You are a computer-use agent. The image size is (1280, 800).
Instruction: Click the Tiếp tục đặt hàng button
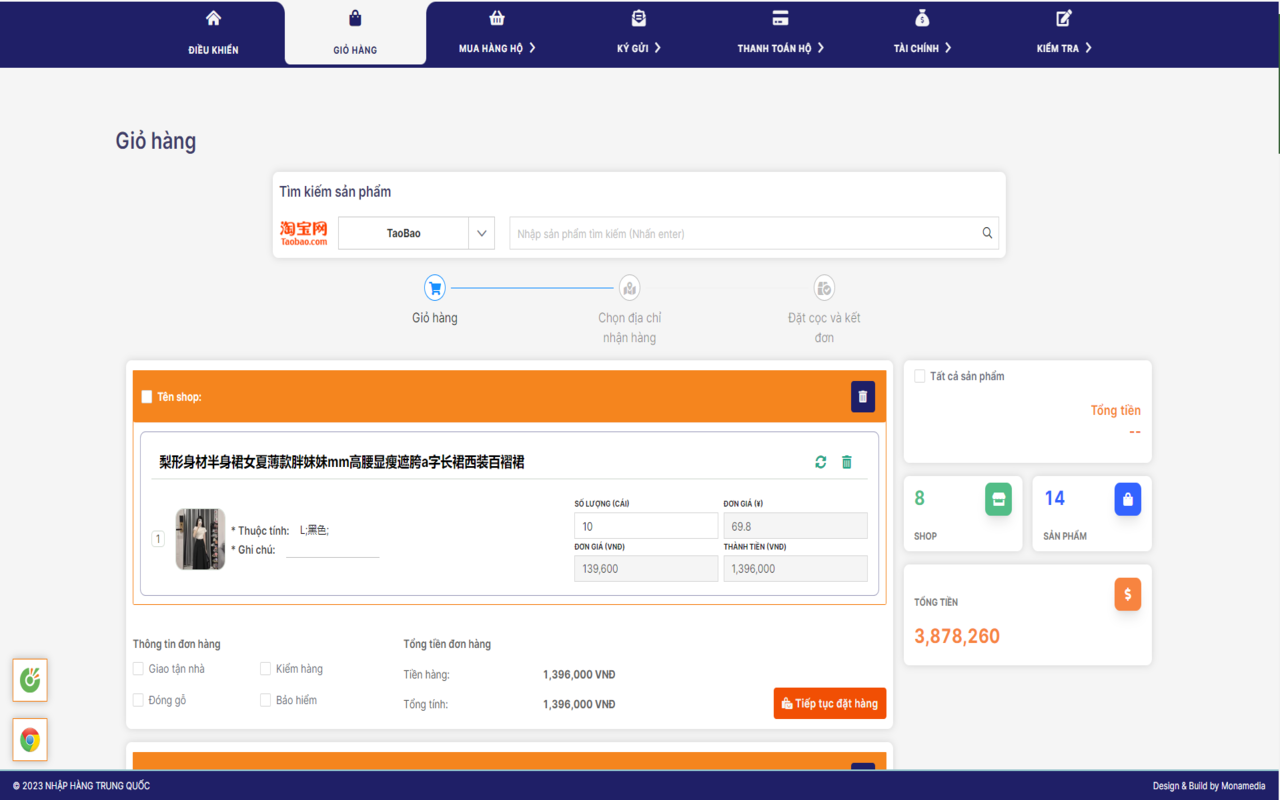coord(830,703)
